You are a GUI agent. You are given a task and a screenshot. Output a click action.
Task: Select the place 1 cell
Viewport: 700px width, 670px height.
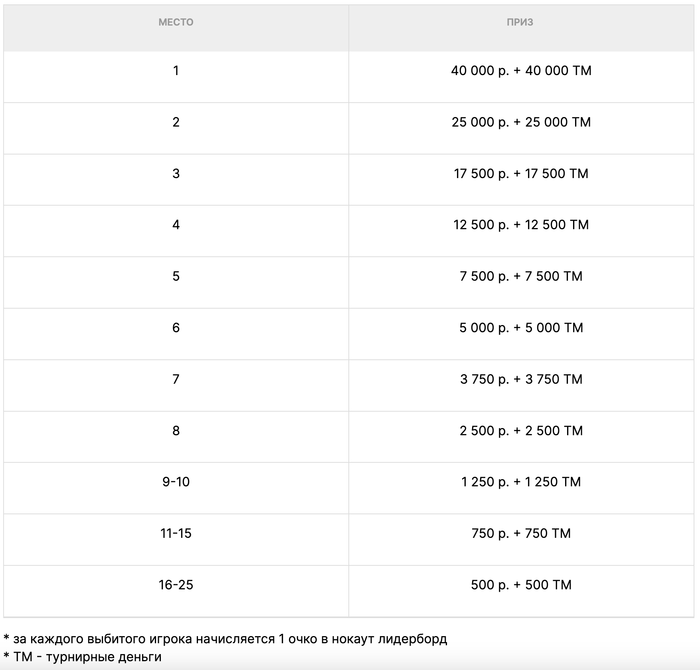[176, 71]
